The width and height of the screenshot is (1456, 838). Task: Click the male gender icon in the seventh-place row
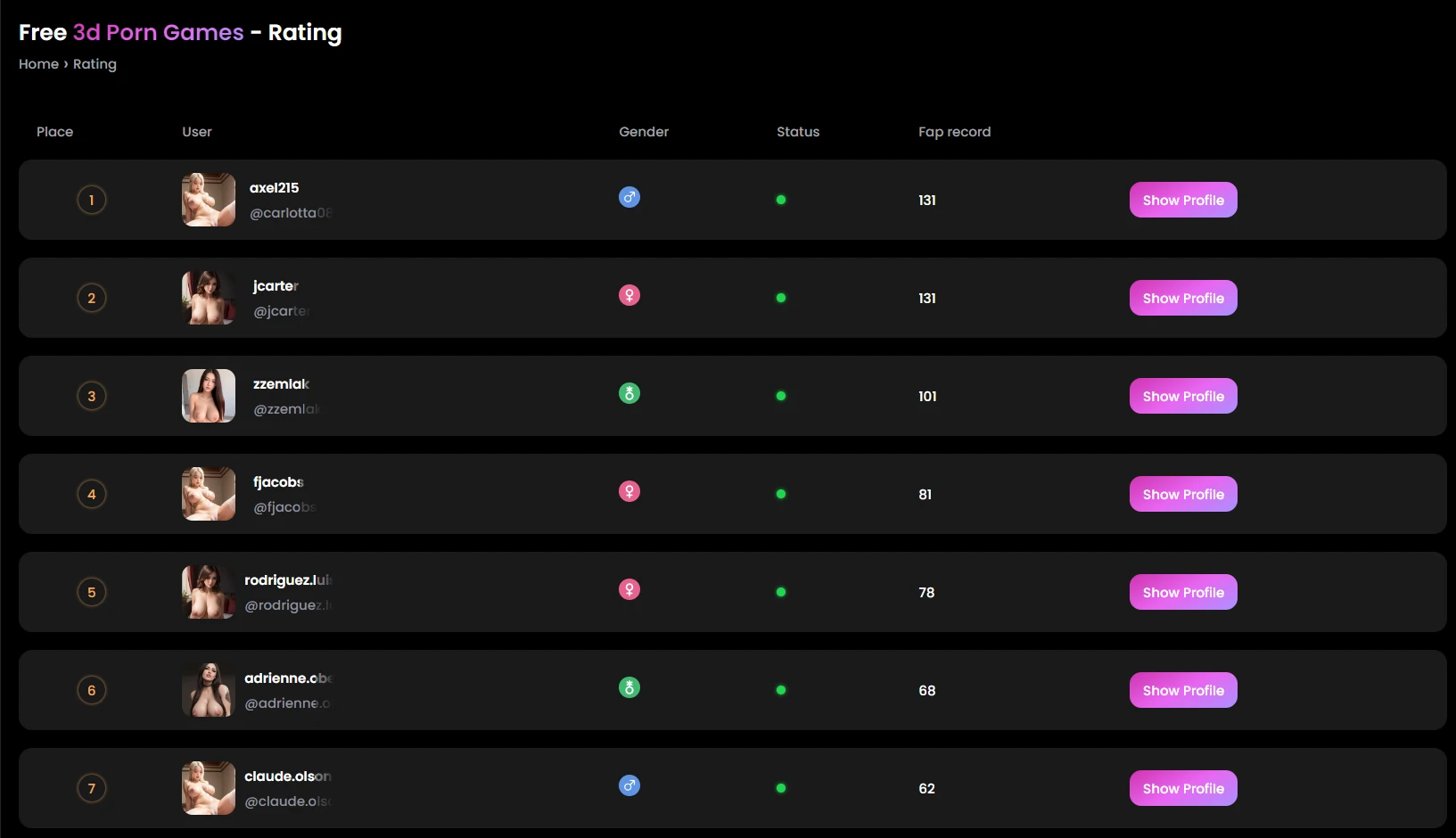click(629, 785)
